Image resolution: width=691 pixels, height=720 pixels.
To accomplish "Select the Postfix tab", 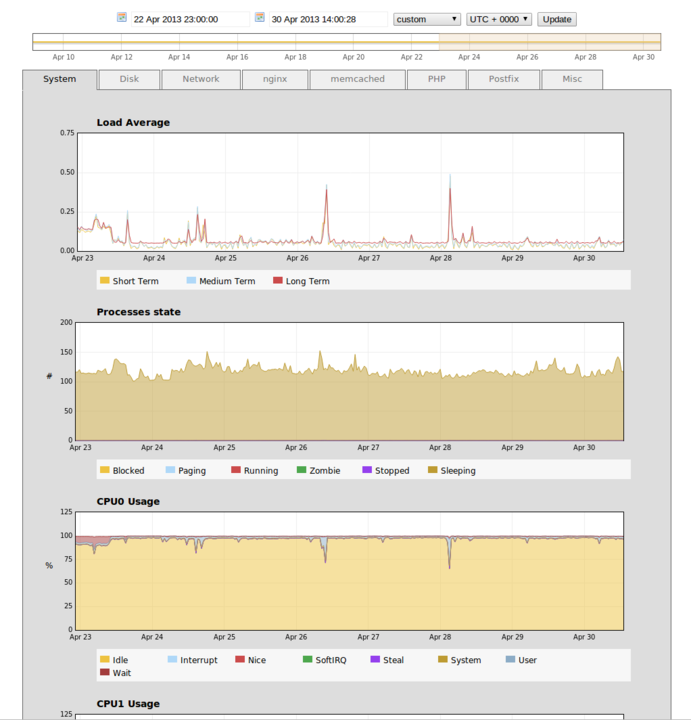I will (503, 79).
